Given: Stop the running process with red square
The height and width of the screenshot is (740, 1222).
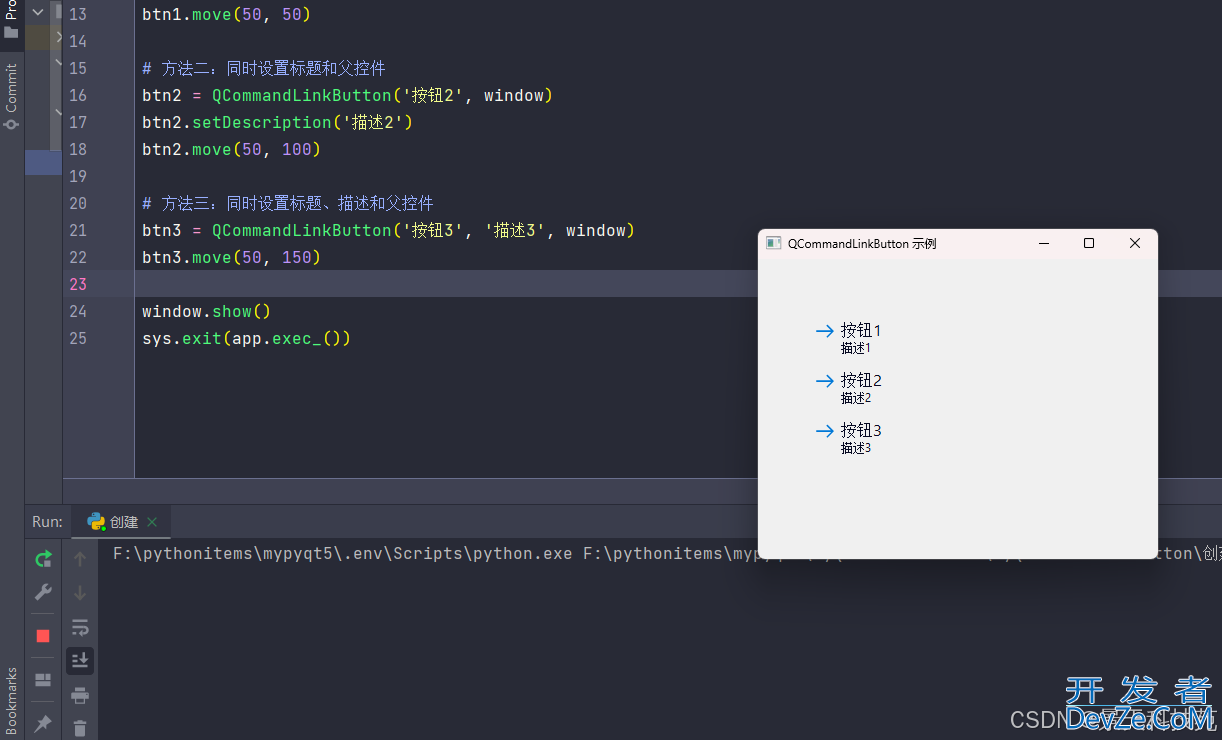Looking at the screenshot, I should click(x=43, y=636).
